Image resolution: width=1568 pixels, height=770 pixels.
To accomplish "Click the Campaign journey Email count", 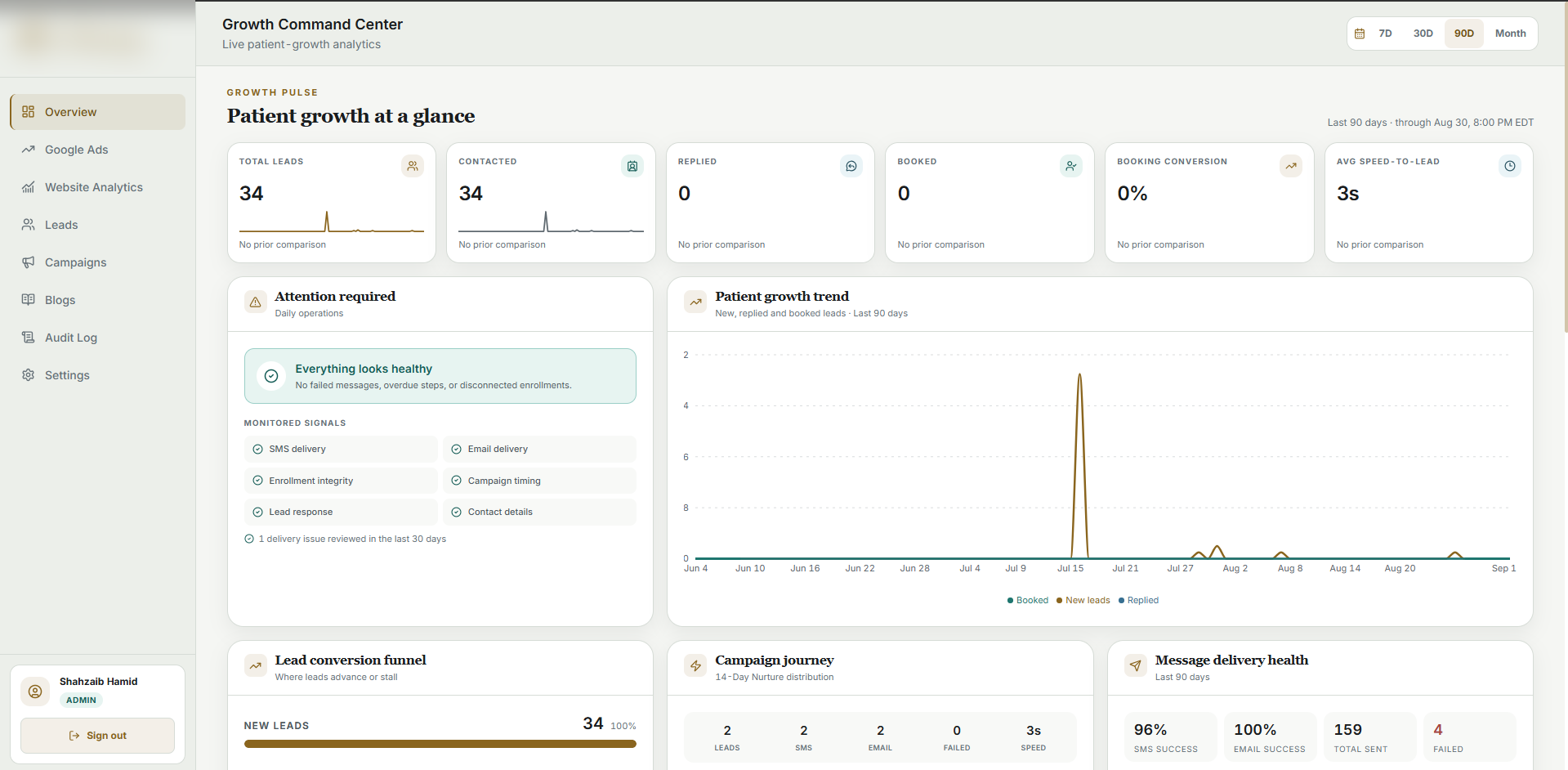I will (x=880, y=737).
